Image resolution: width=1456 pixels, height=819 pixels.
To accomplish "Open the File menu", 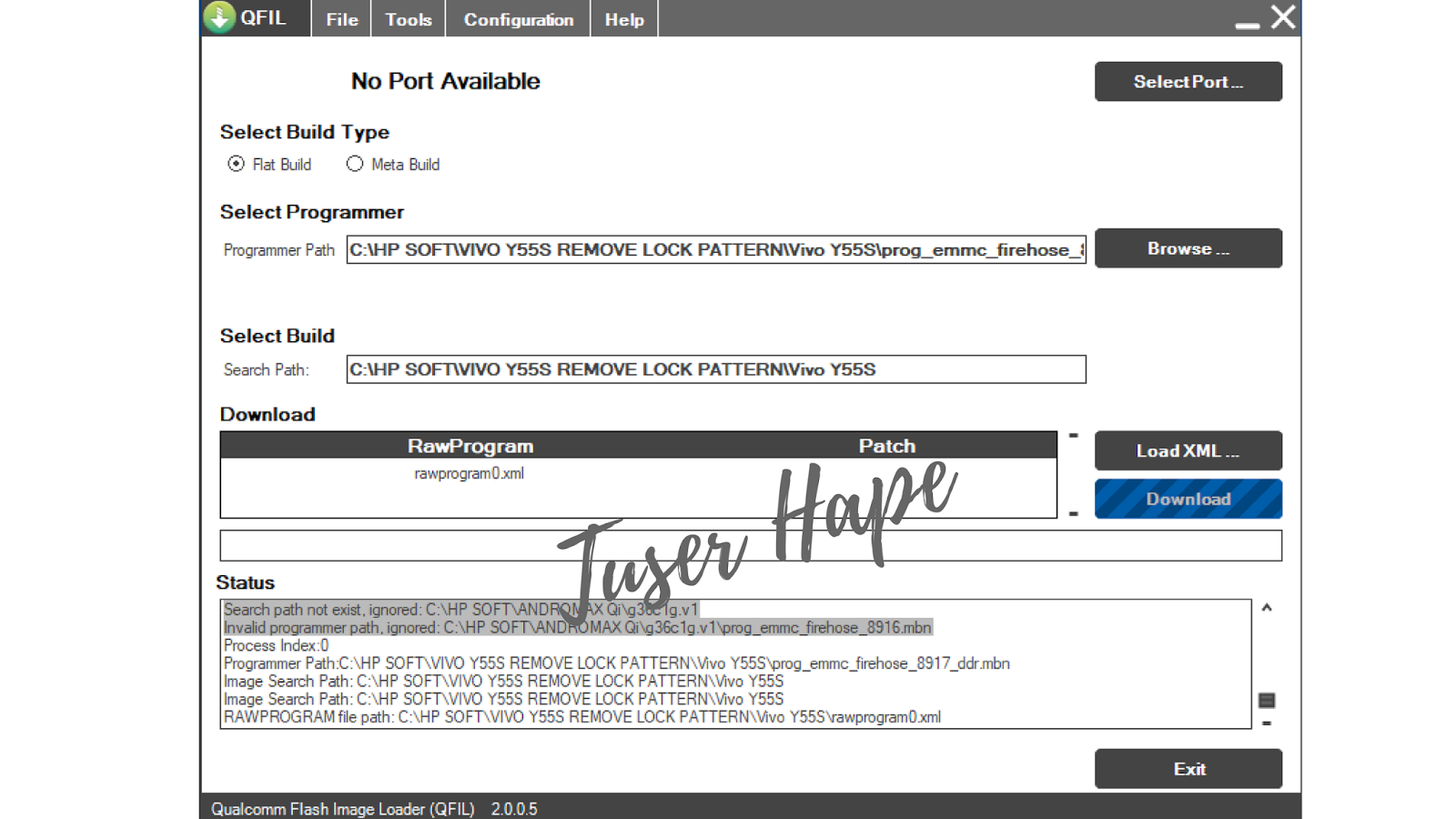I will (341, 19).
